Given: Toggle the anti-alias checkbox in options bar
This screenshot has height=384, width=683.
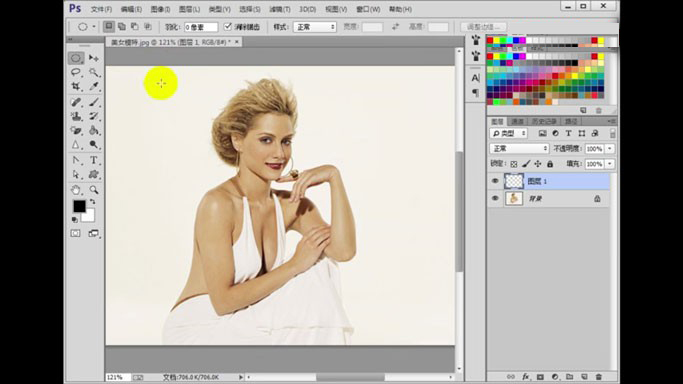Looking at the screenshot, I should [227, 27].
